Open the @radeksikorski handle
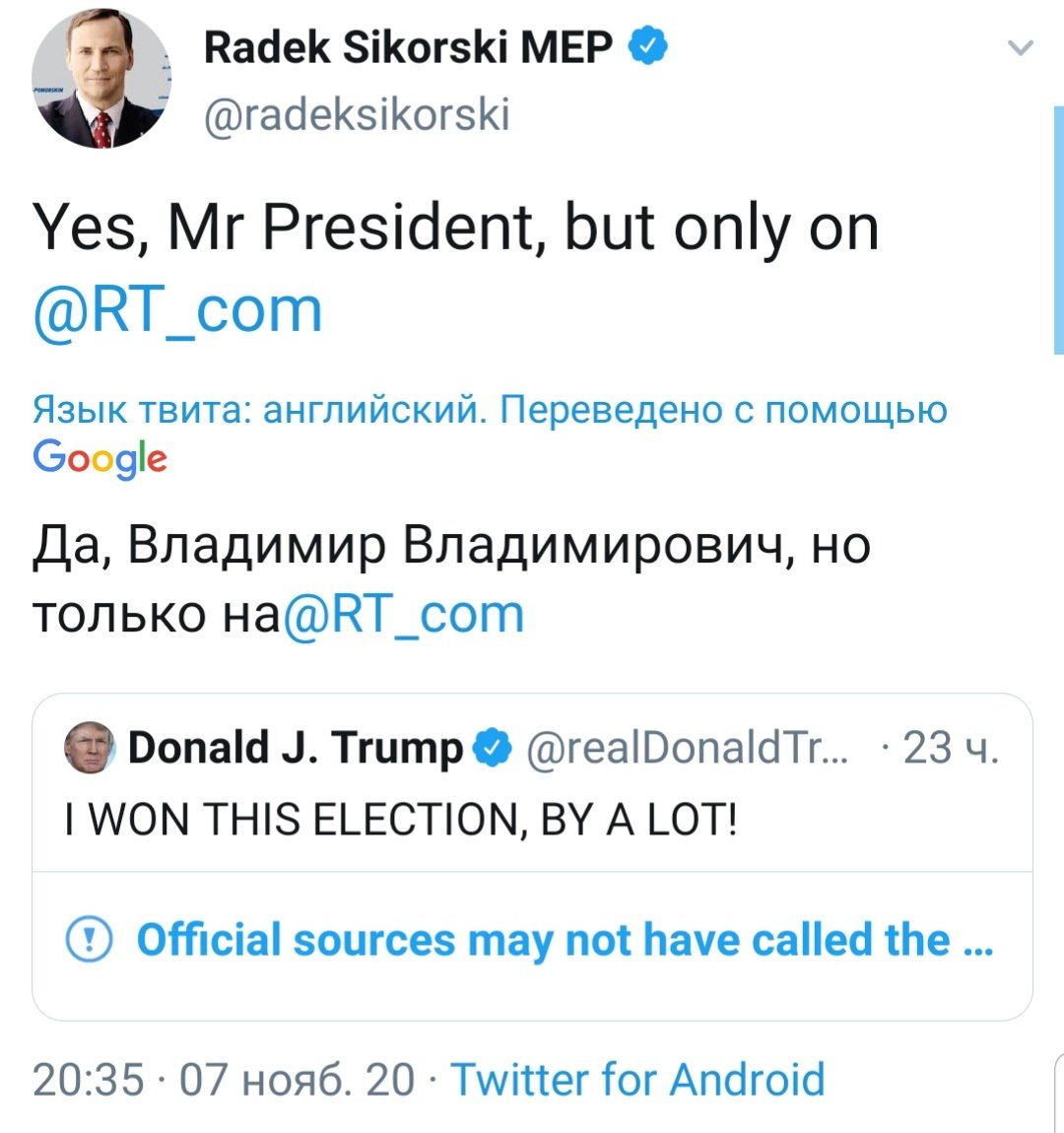This screenshot has height=1133, width=1064. (357, 114)
